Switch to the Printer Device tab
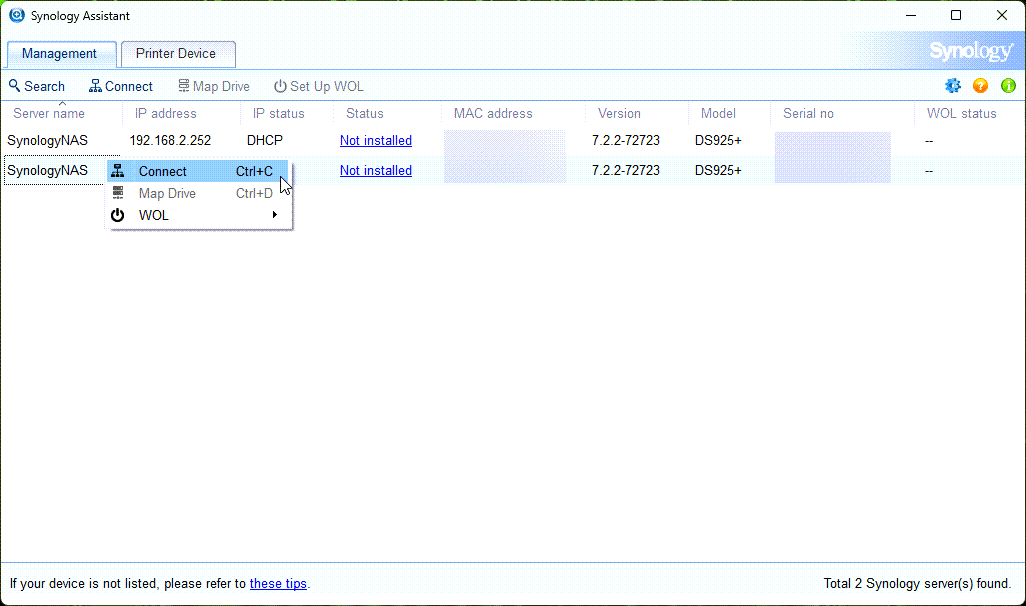This screenshot has height=606, width=1026. pyautogui.click(x=176, y=54)
